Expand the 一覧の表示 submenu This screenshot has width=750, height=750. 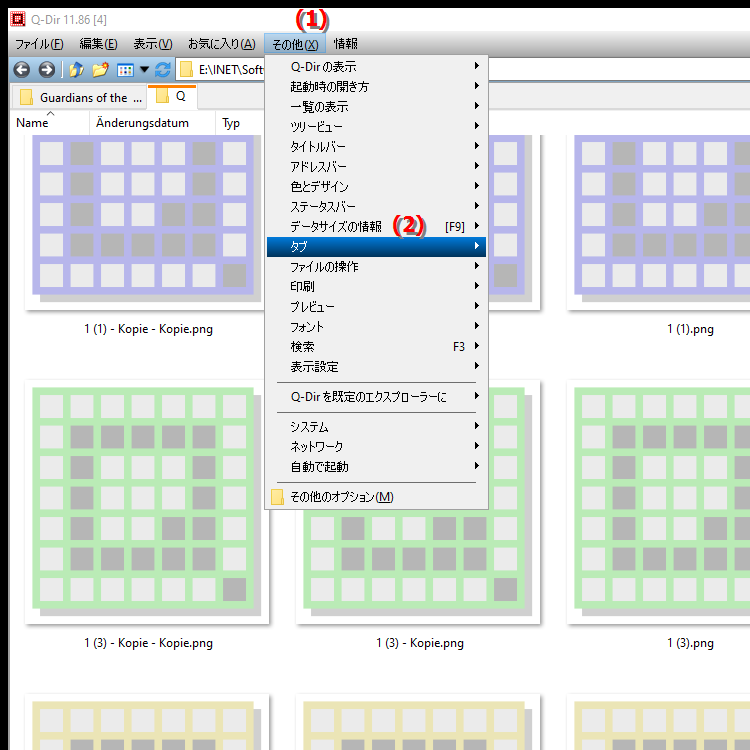coord(376,107)
